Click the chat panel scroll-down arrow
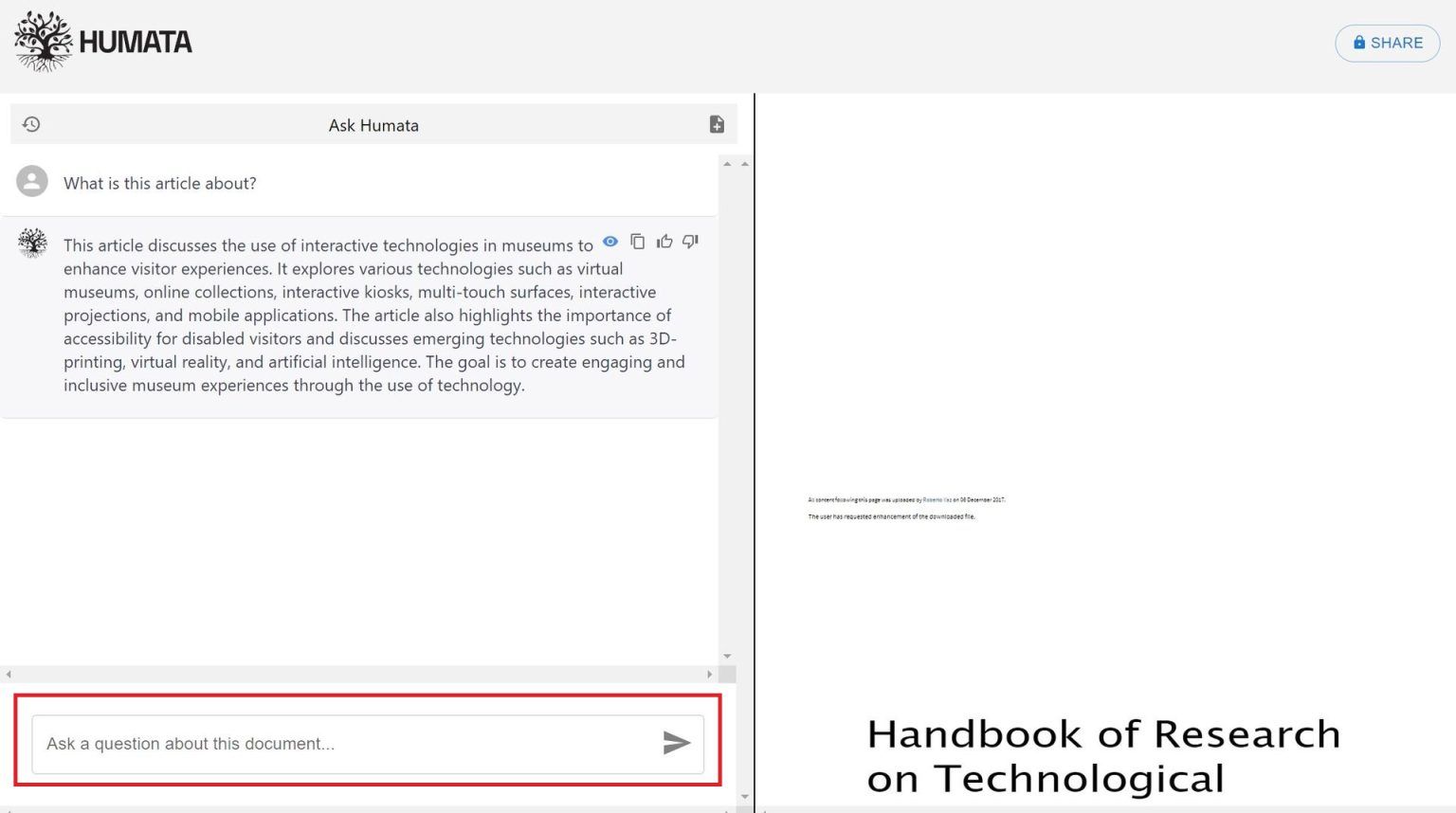This screenshot has height=813, width=1456. coord(727,656)
